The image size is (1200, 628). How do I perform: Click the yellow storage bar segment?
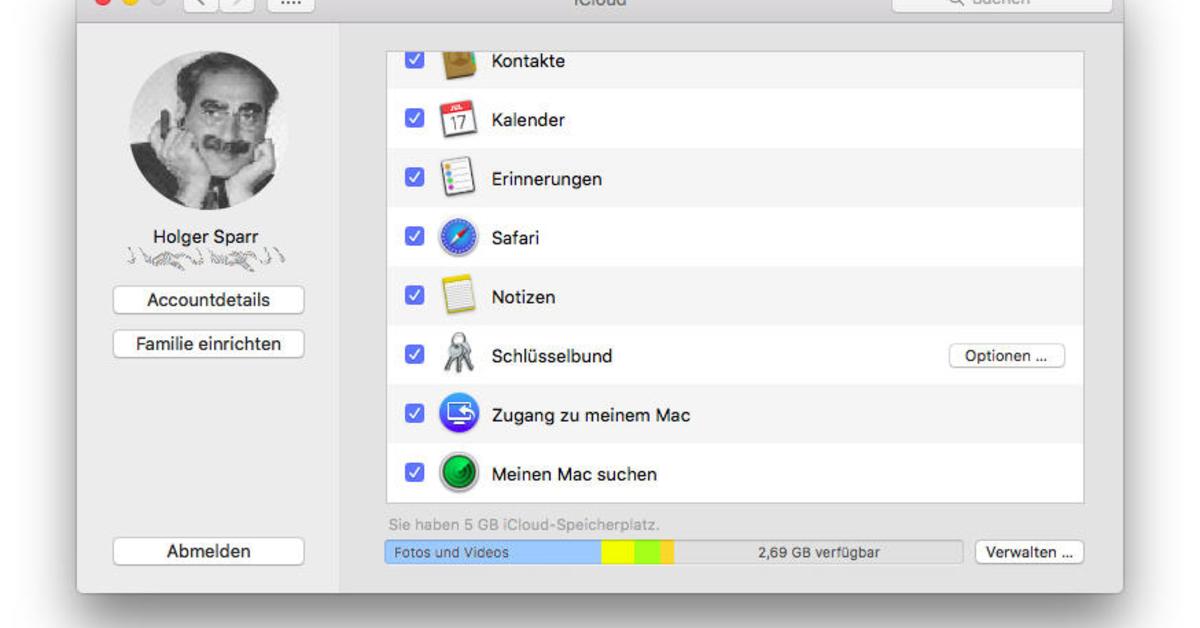point(618,552)
